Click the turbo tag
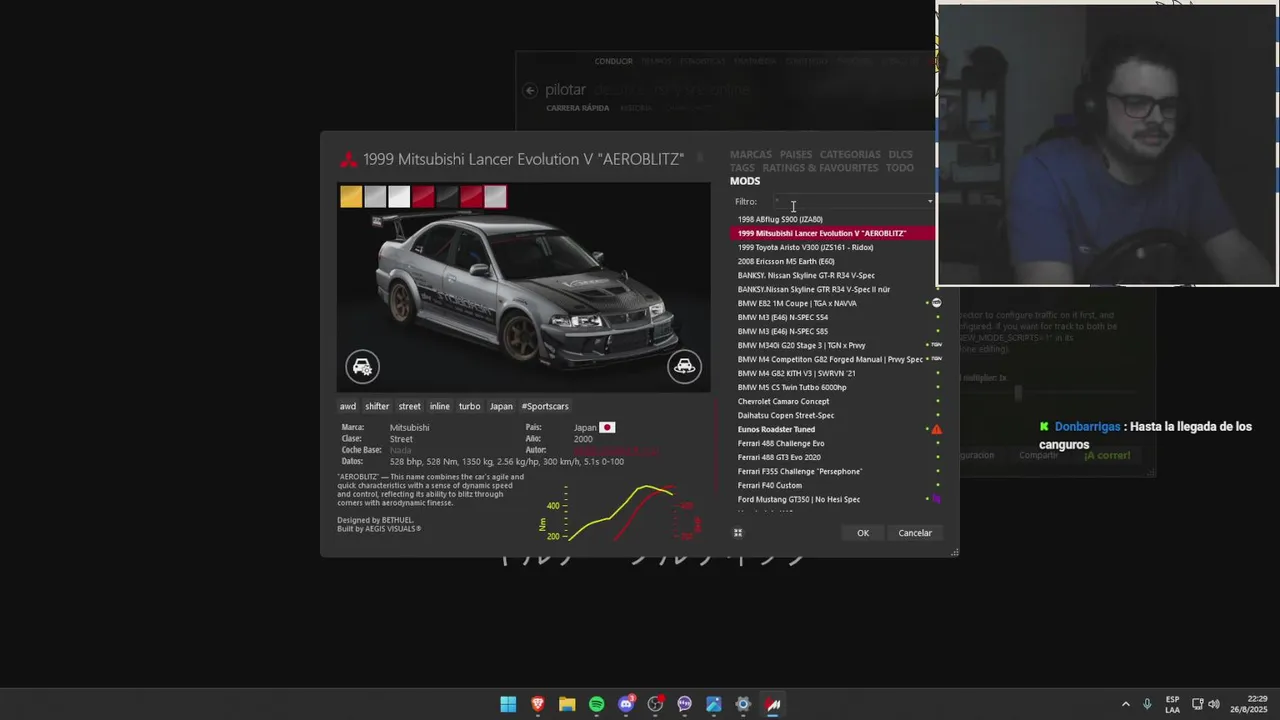 (470, 407)
